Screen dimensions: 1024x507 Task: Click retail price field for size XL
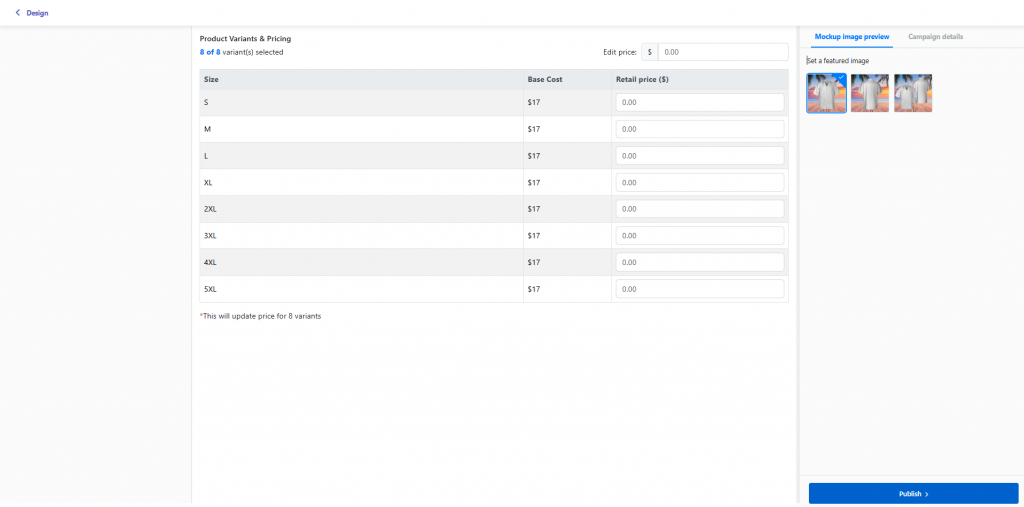(699, 182)
